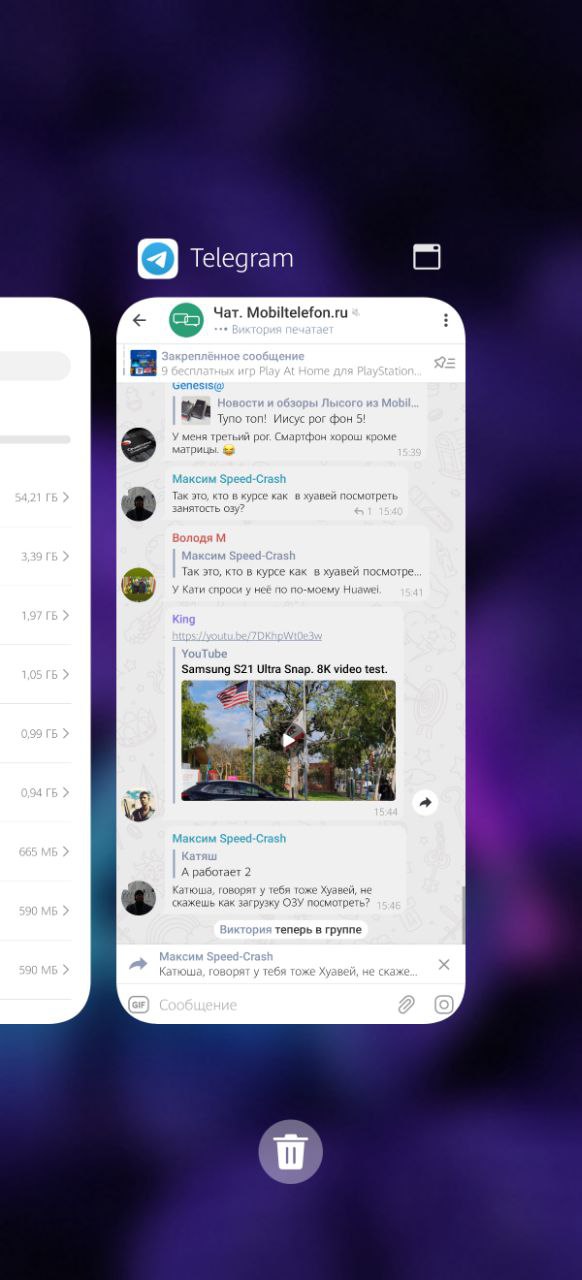The image size is (582, 1280).
Task: Open pinned message thumbnail image
Action: click(143, 363)
